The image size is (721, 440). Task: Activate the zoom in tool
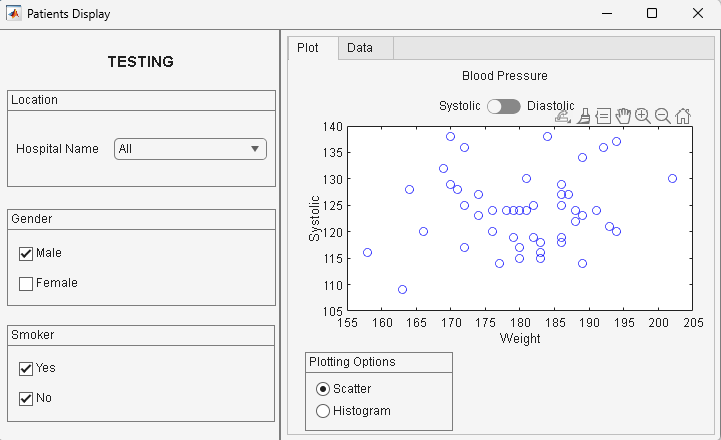[643, 115]
